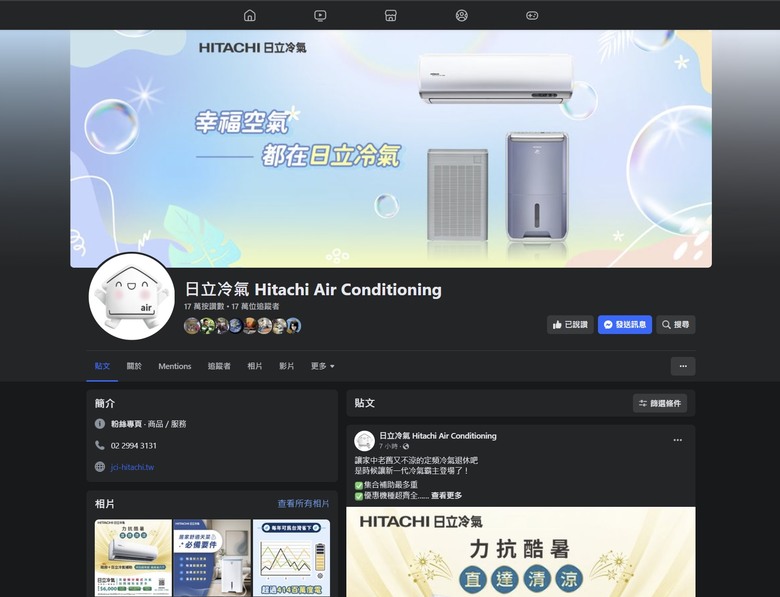The image size is (780, 597).
Task: Switch to the 關於 tab
Action: (134, 366)
